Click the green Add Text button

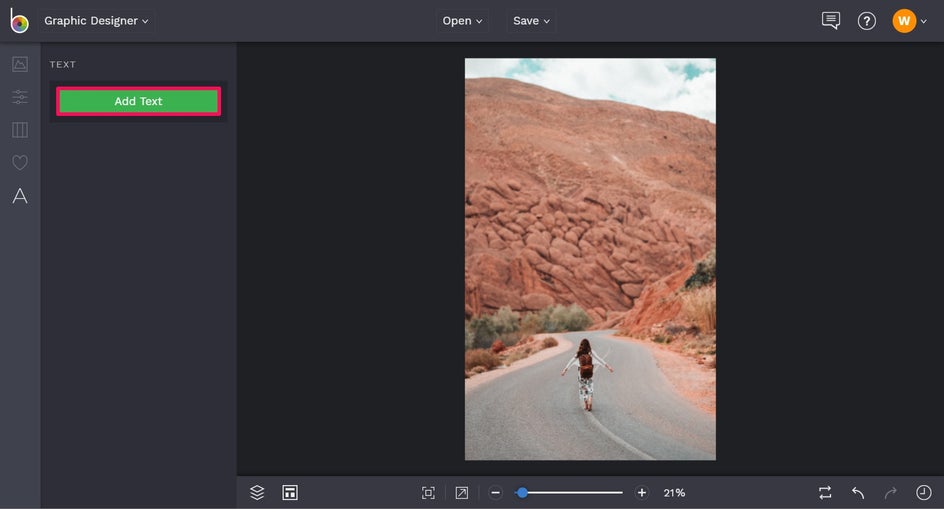click(x=138, y=101)
